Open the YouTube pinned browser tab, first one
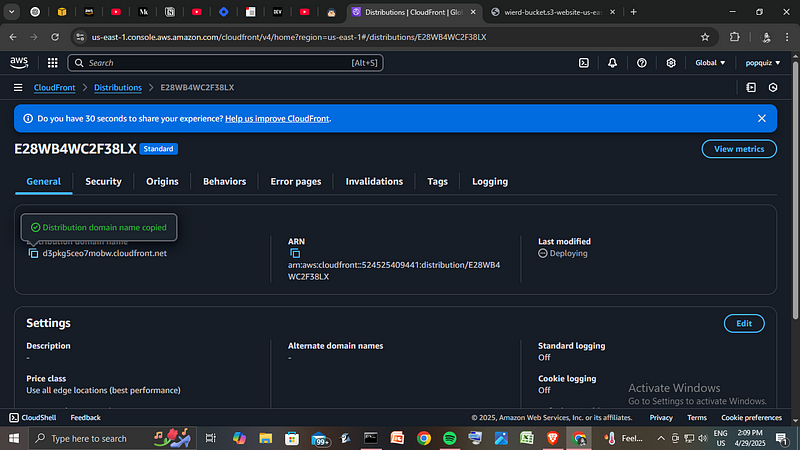Viewport: 800px width, 450px height. tap(116, 12)
